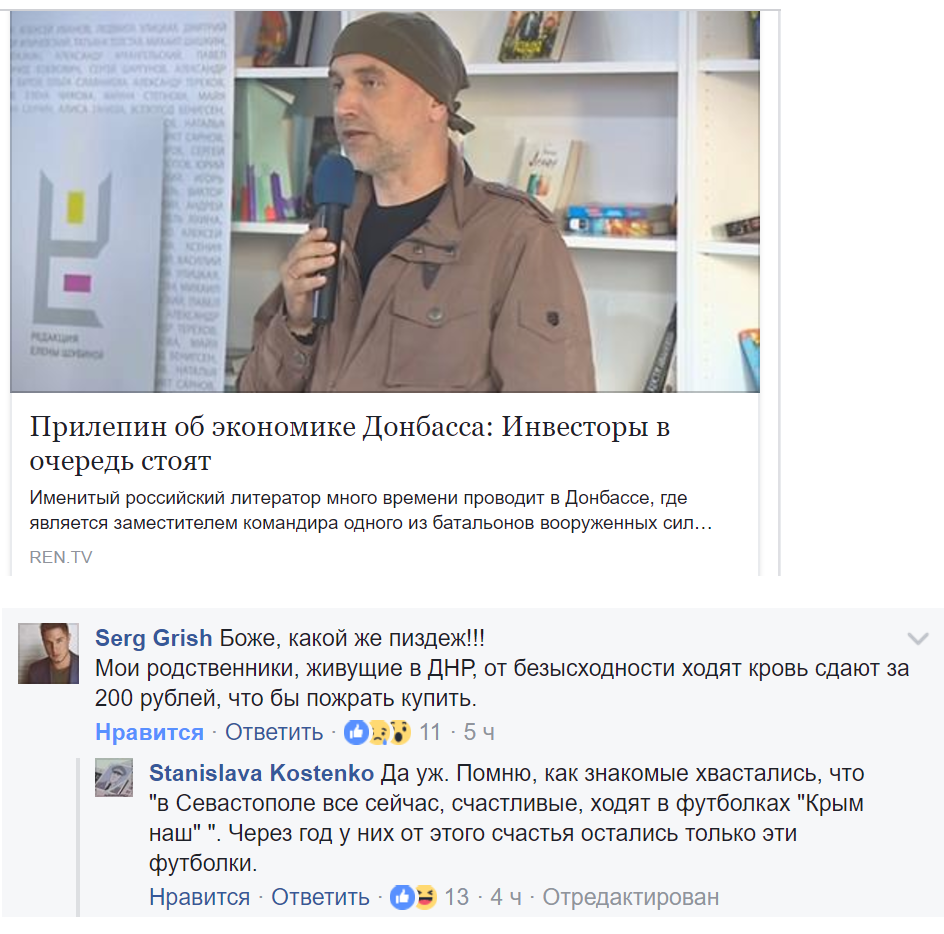Viewport: 944px width, 934px height.
Task: Reply to Stanislava Kostenko with Ответить
Action: (320, 897)
